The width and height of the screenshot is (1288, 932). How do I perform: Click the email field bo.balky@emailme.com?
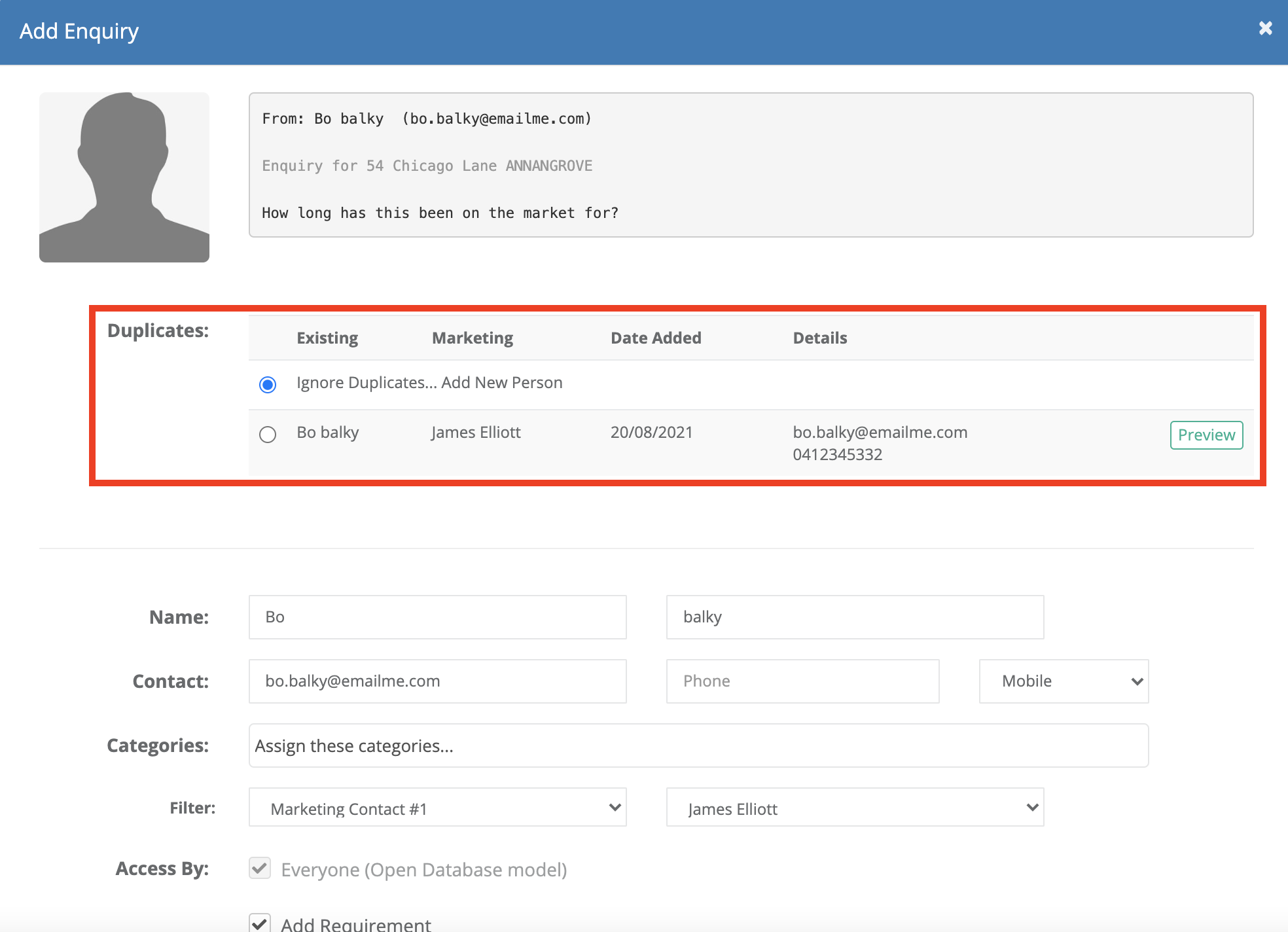(x=438, y=681)
